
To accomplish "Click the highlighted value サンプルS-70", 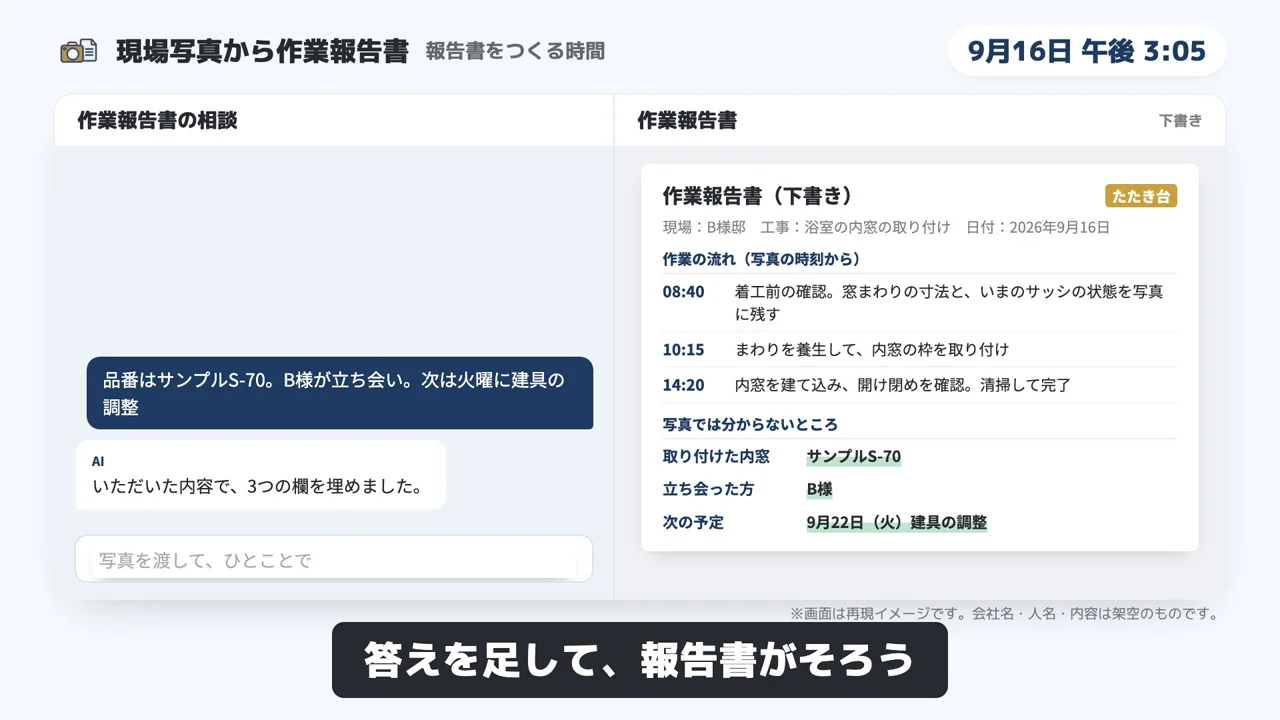I will click(854, 457).
